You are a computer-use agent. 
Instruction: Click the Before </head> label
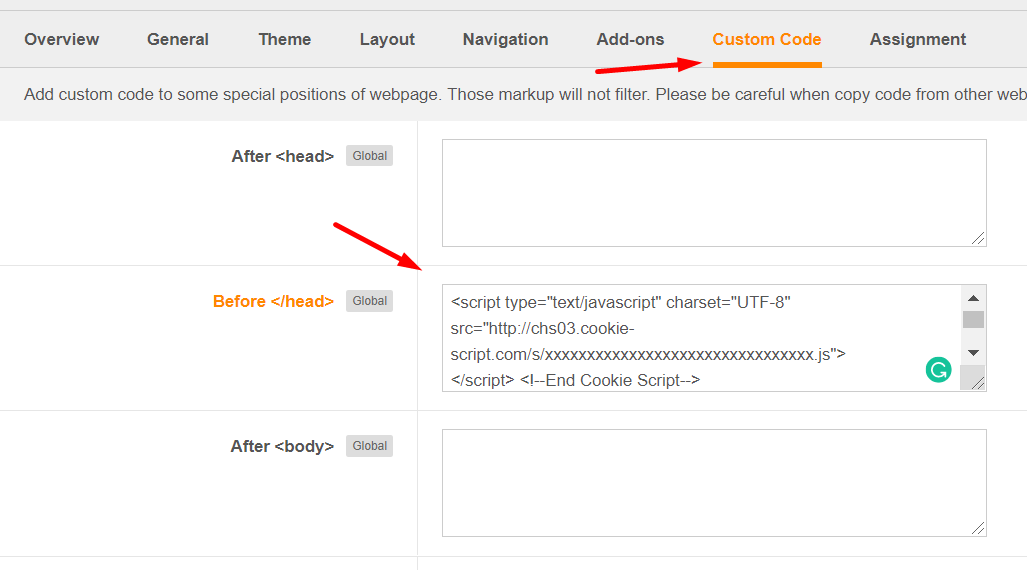tap(273, 301)
